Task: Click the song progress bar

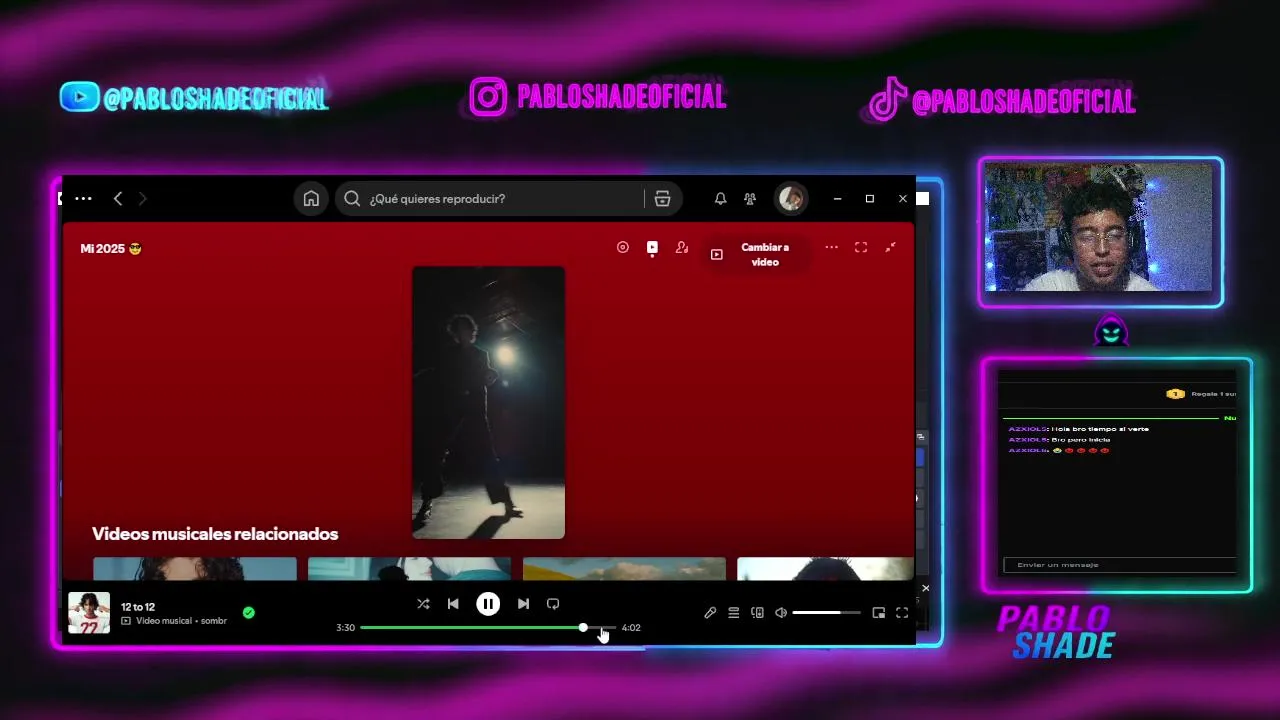Action: [487, 628]
